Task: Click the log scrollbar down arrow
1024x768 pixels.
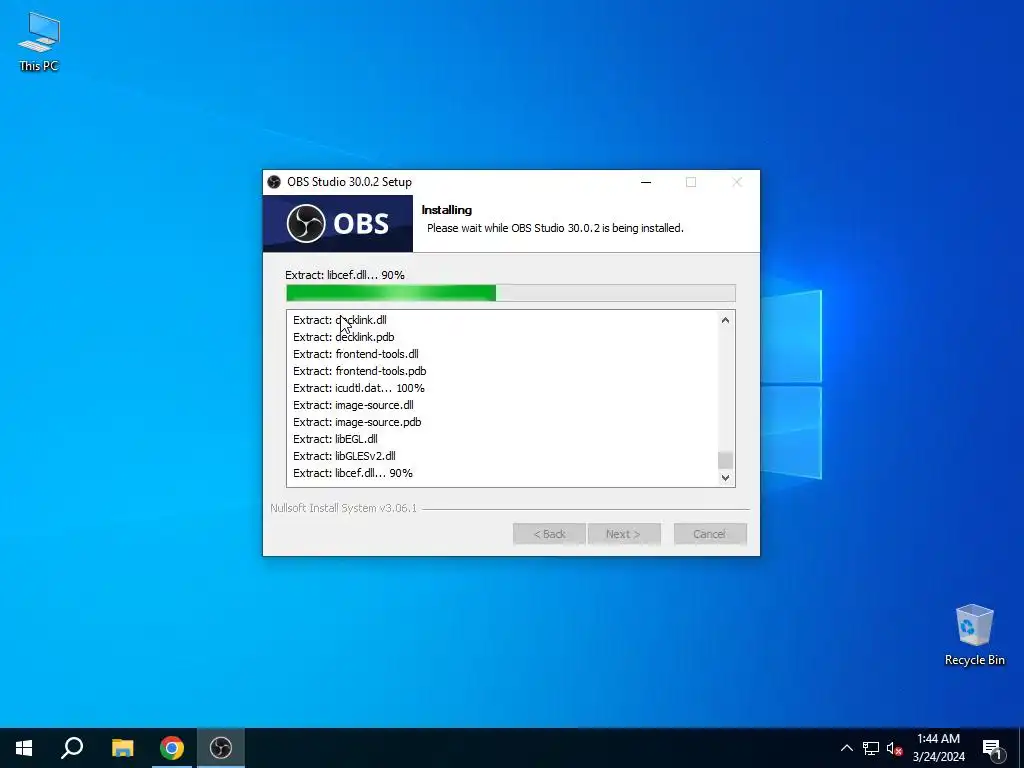Action: coord(725,477)
